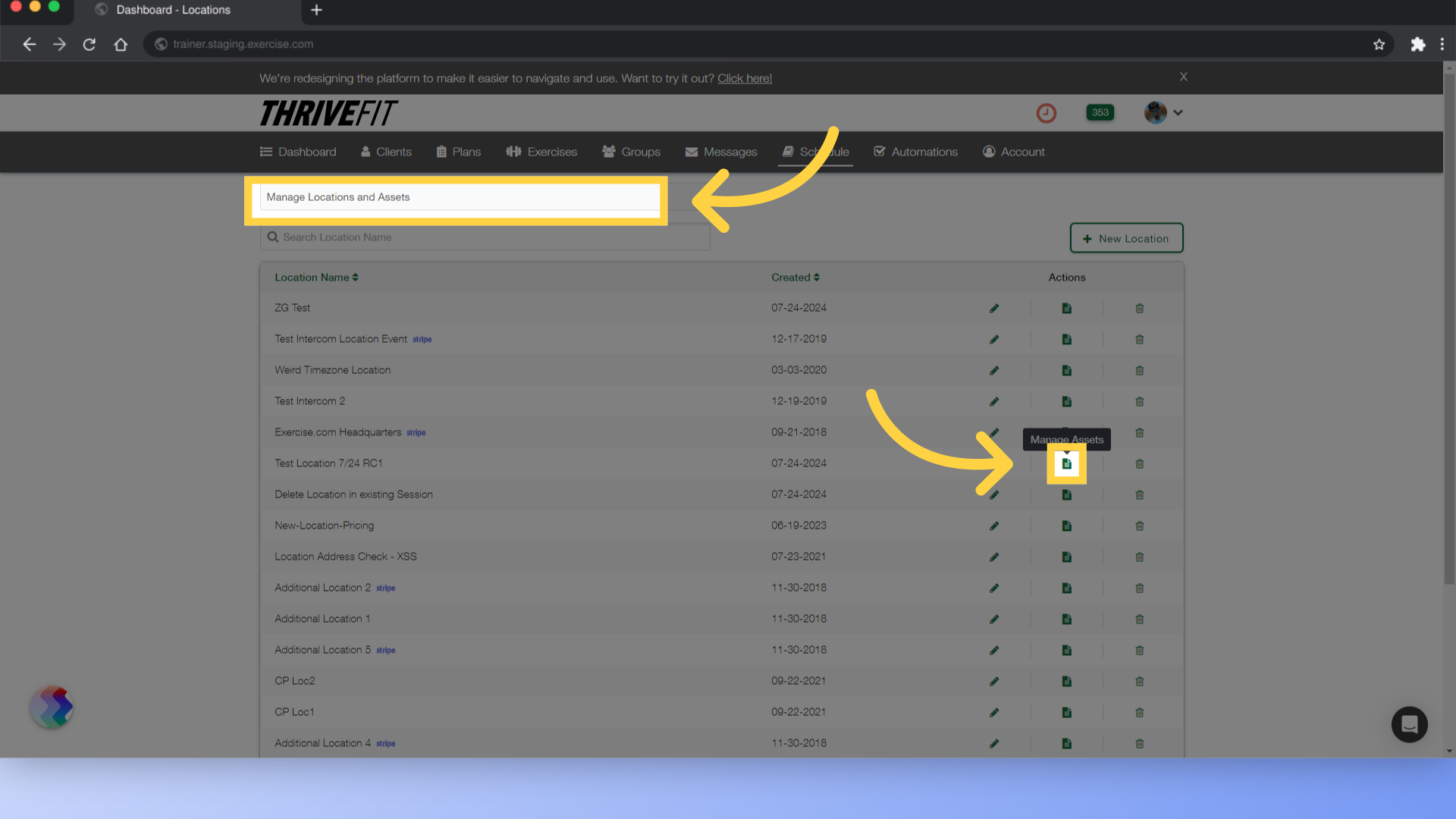
Task: Click the New Location button
Action: pos(1126,238)
